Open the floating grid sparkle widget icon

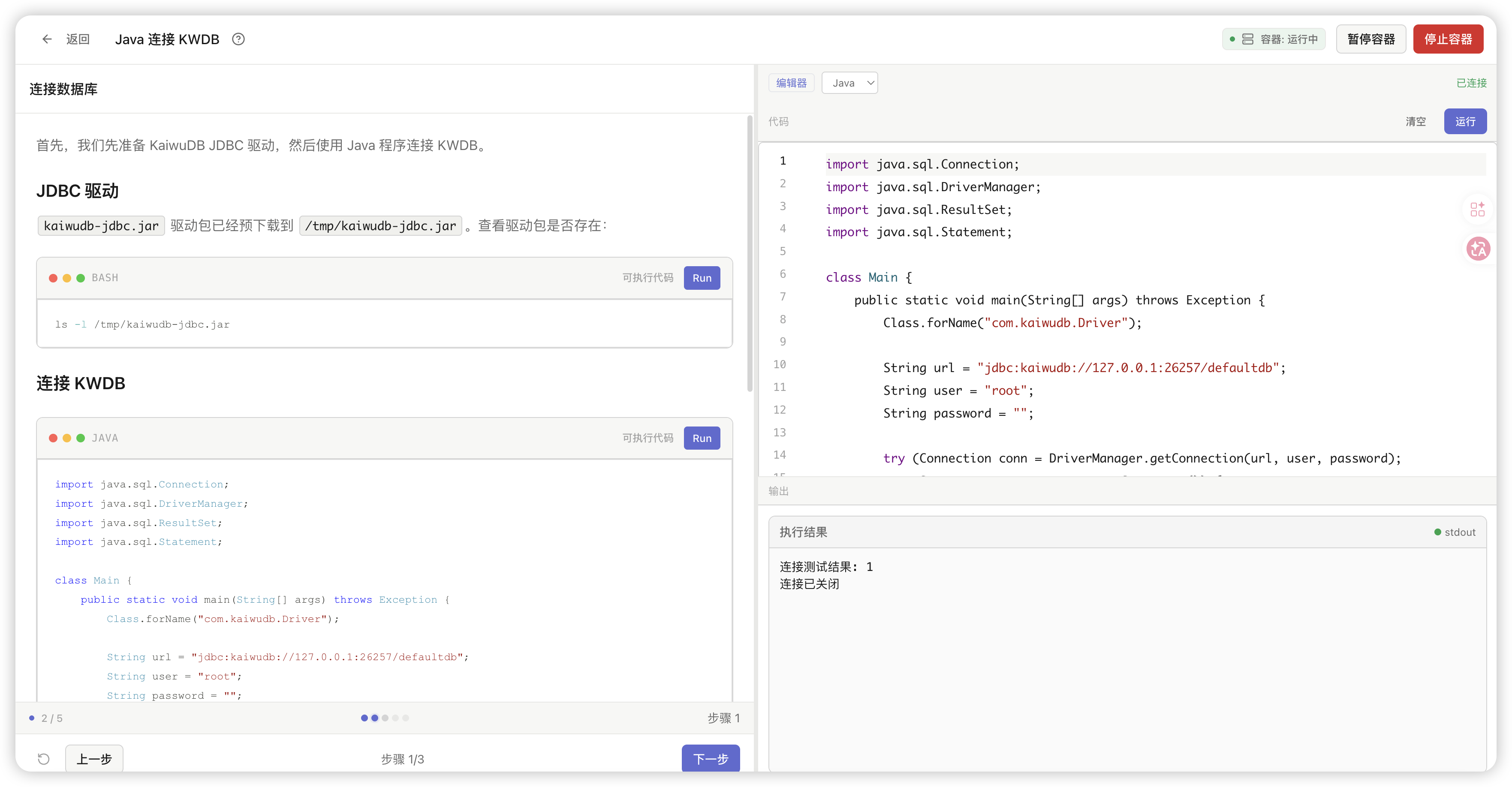1477,210
